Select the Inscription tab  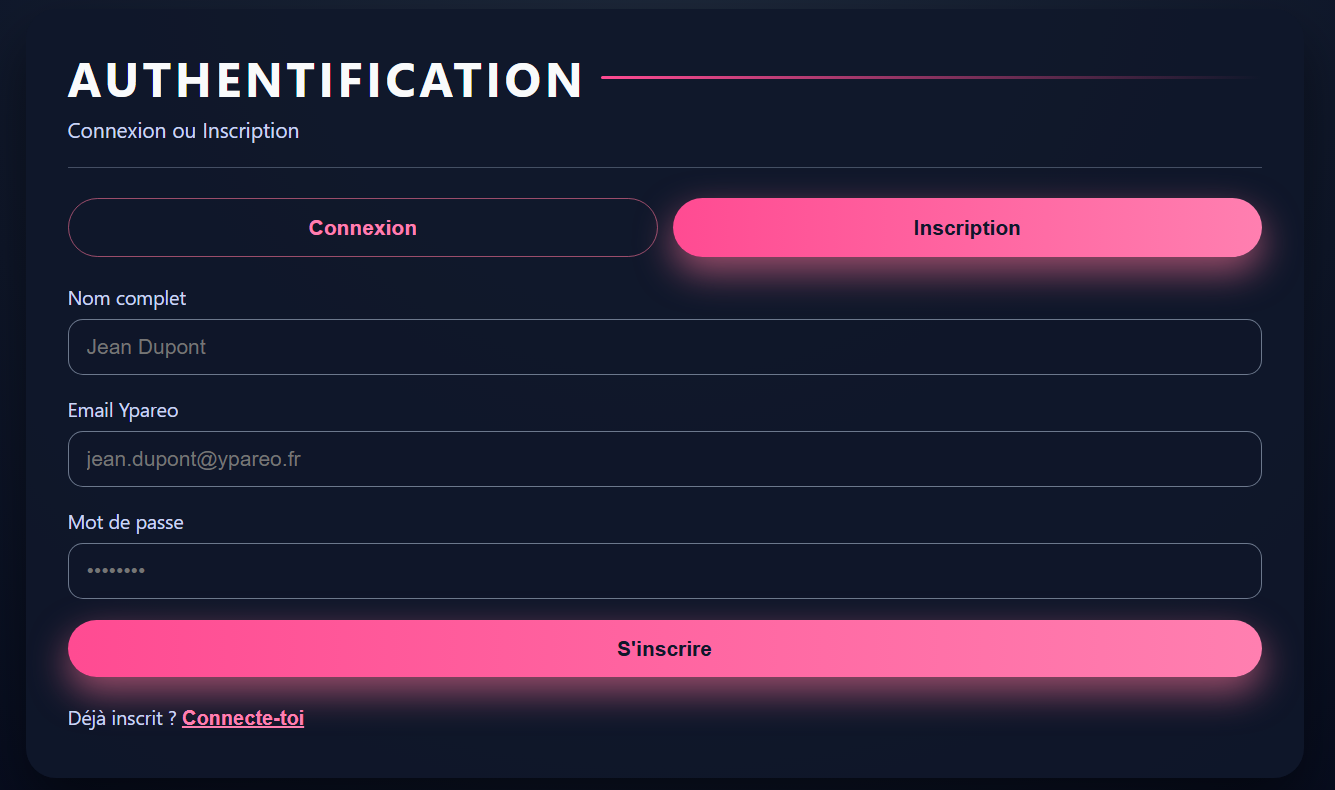[x=966, y=228]
